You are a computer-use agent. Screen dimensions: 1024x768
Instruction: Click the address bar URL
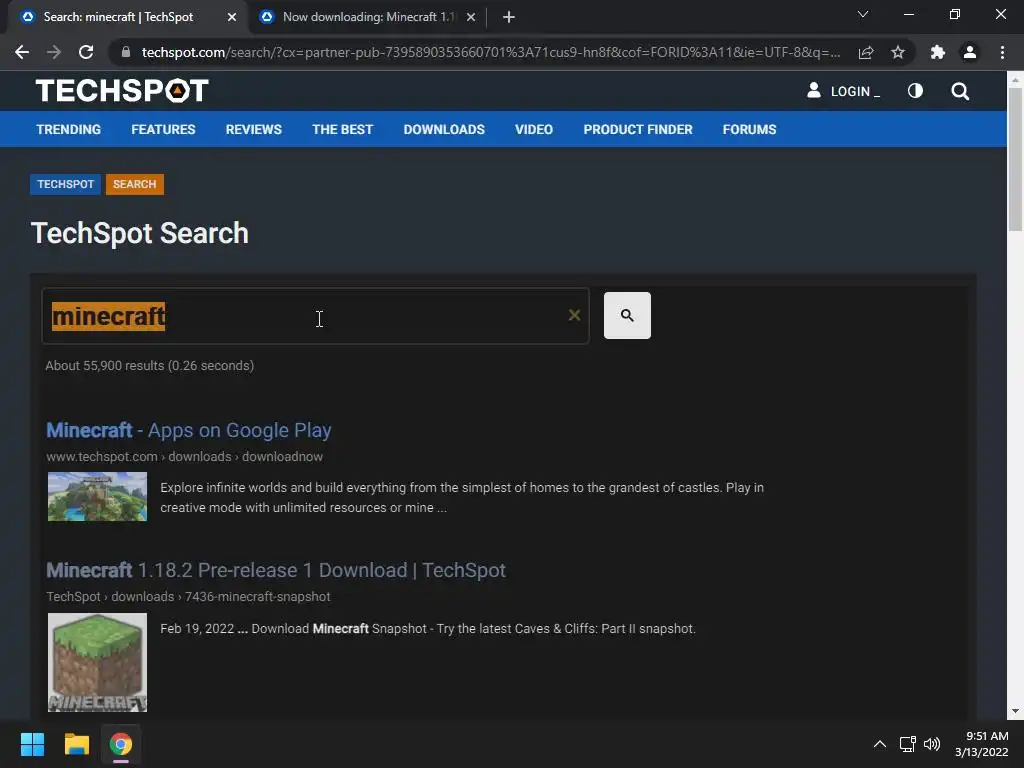point(490,52)
